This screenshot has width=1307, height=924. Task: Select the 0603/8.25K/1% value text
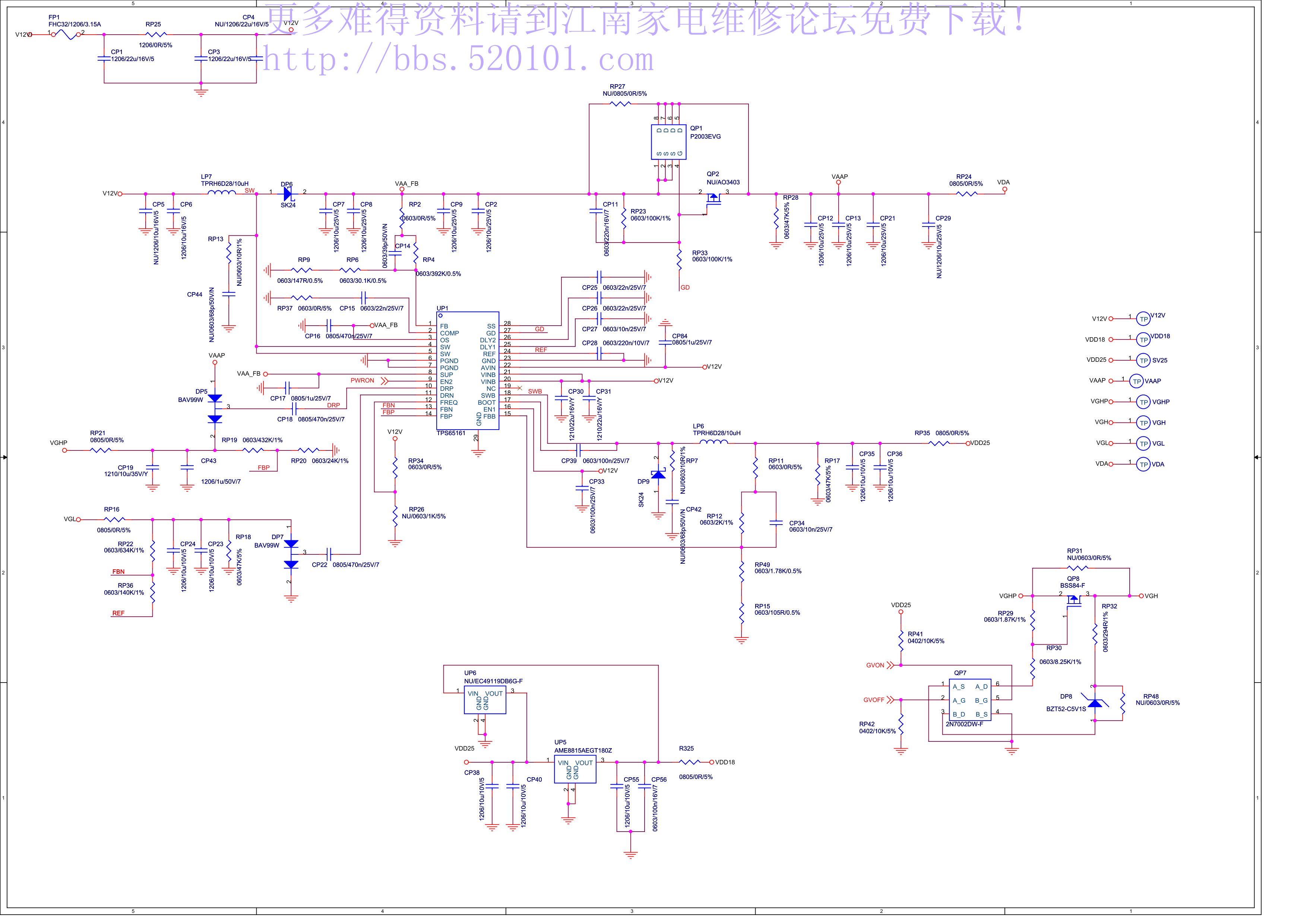pyautogui.click(x=1060, y=663)
